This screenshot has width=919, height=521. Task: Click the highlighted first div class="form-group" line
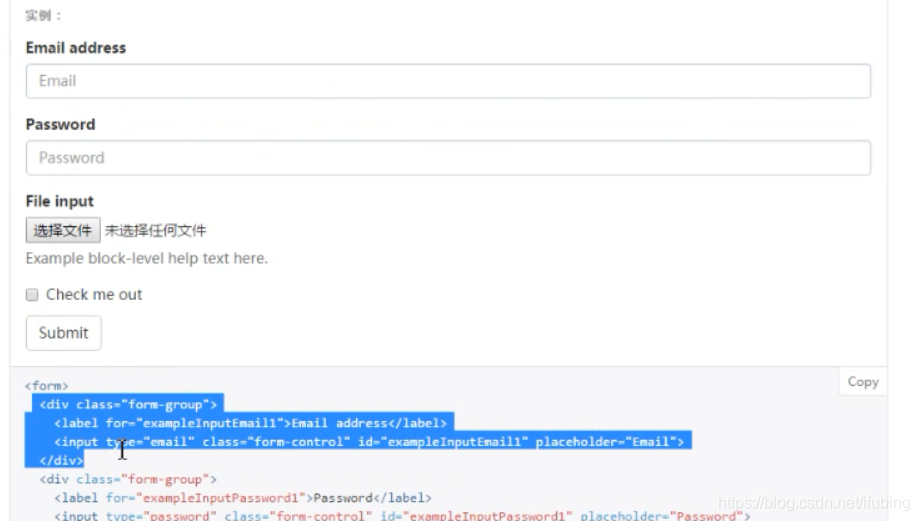pos(128,404)
